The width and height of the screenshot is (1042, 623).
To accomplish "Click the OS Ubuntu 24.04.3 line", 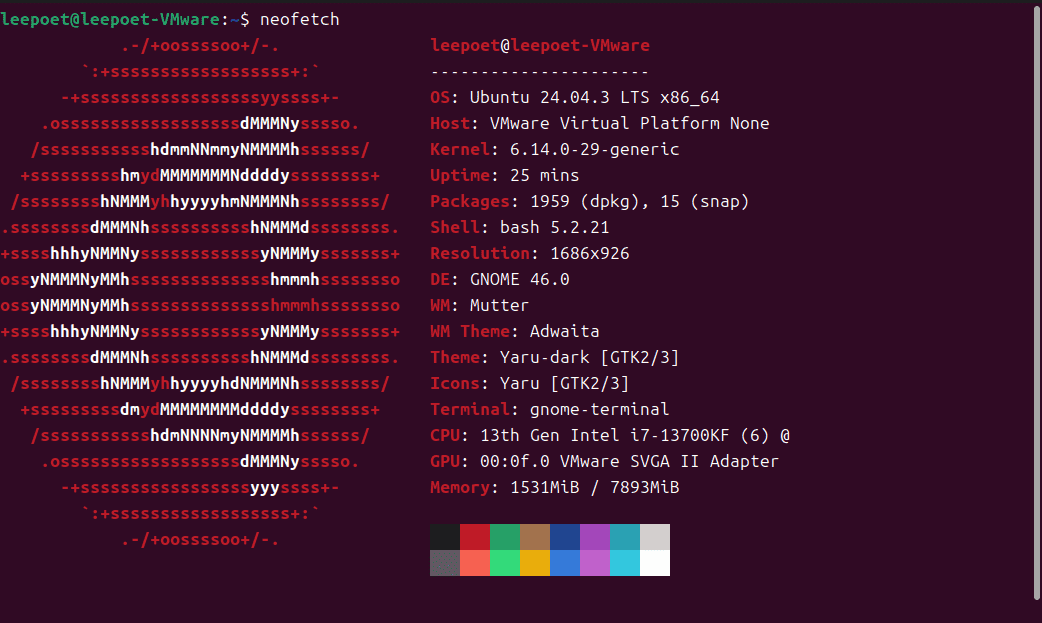I will [575, 98].
